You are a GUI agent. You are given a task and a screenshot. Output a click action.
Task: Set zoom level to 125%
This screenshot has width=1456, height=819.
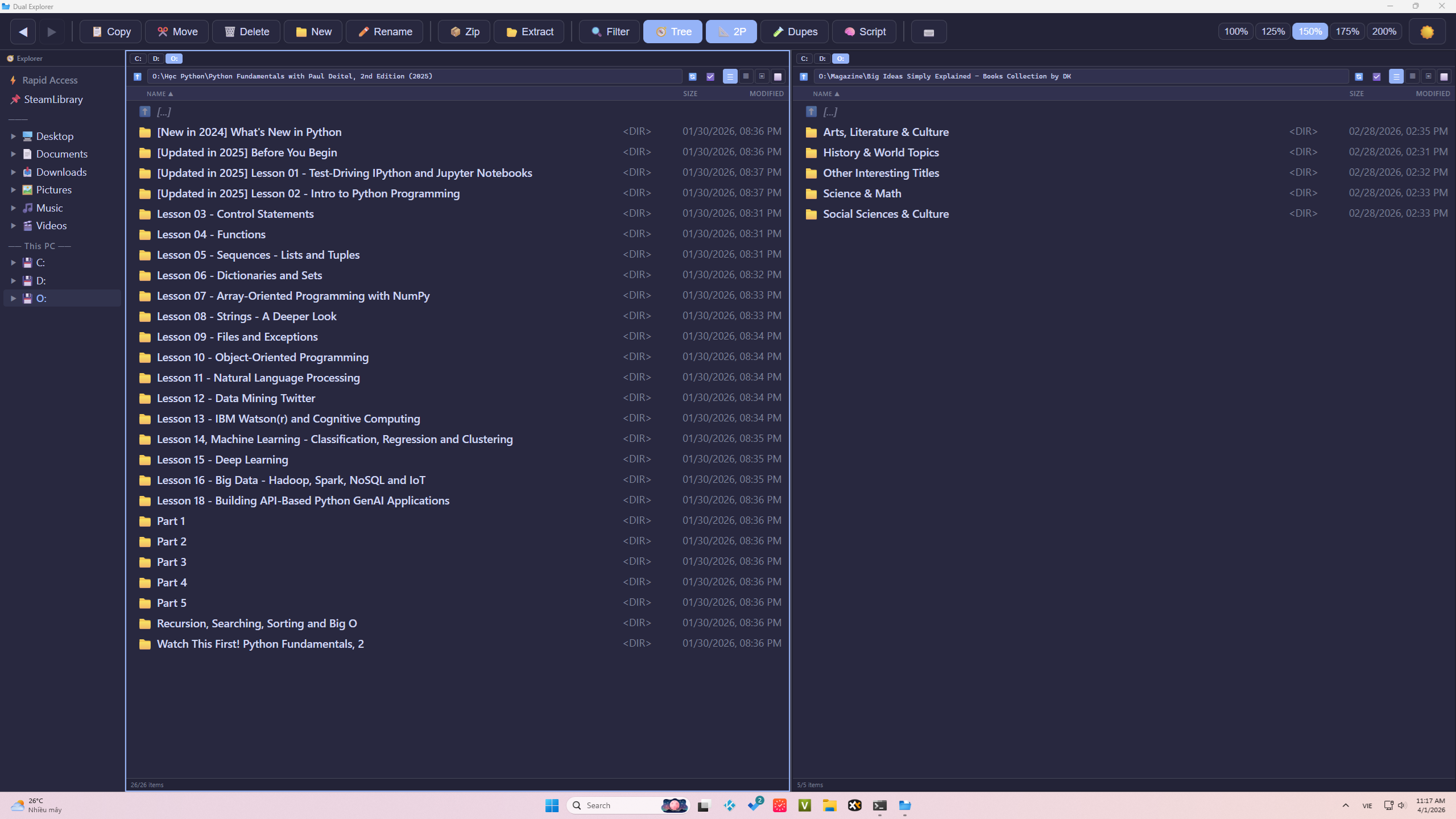tap(1273, 32)
